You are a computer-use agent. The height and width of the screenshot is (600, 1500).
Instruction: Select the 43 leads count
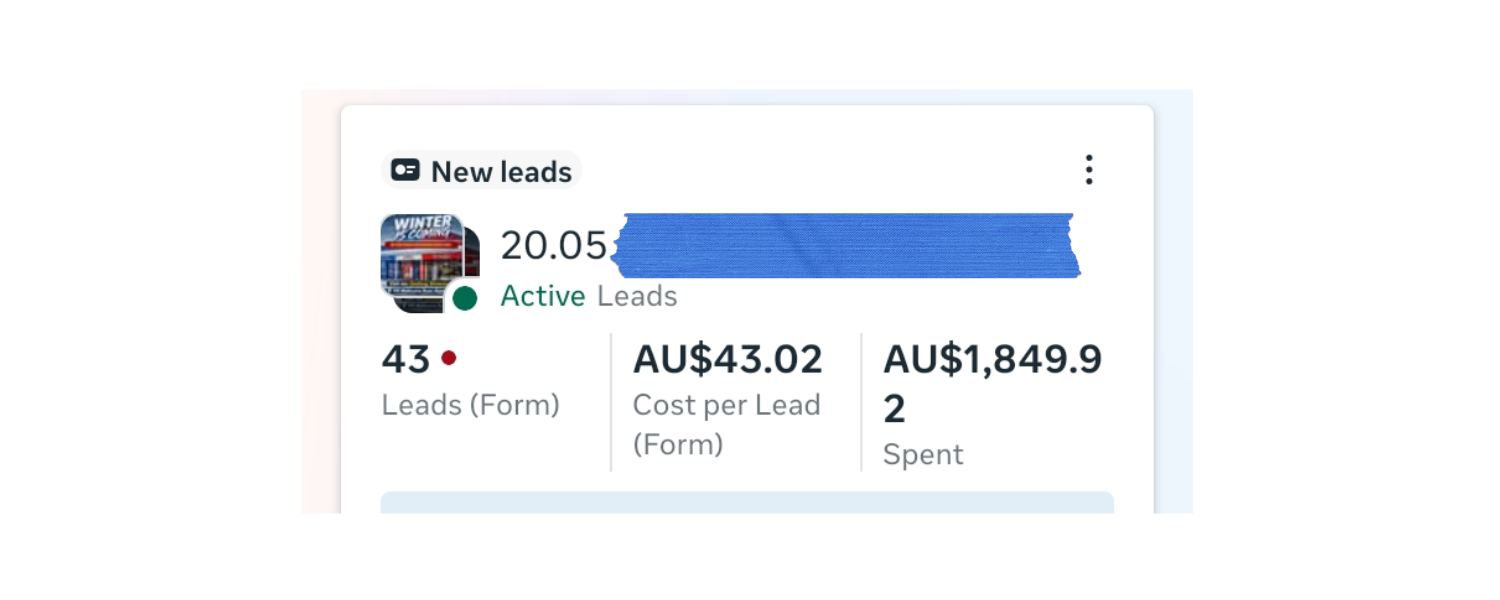click(x=405, y=358)
